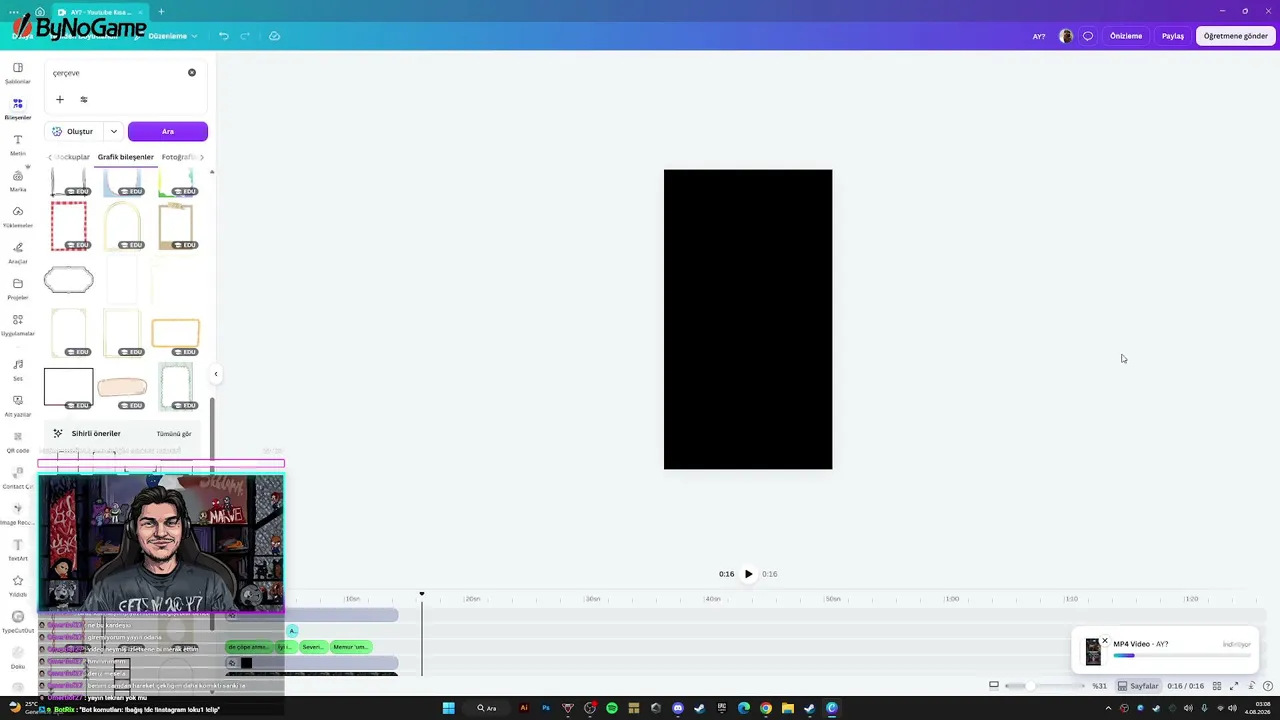Screen dimensions: 1280x720
Task: Click the redo arrow in the top bar
Action: [x=245, y=36]
